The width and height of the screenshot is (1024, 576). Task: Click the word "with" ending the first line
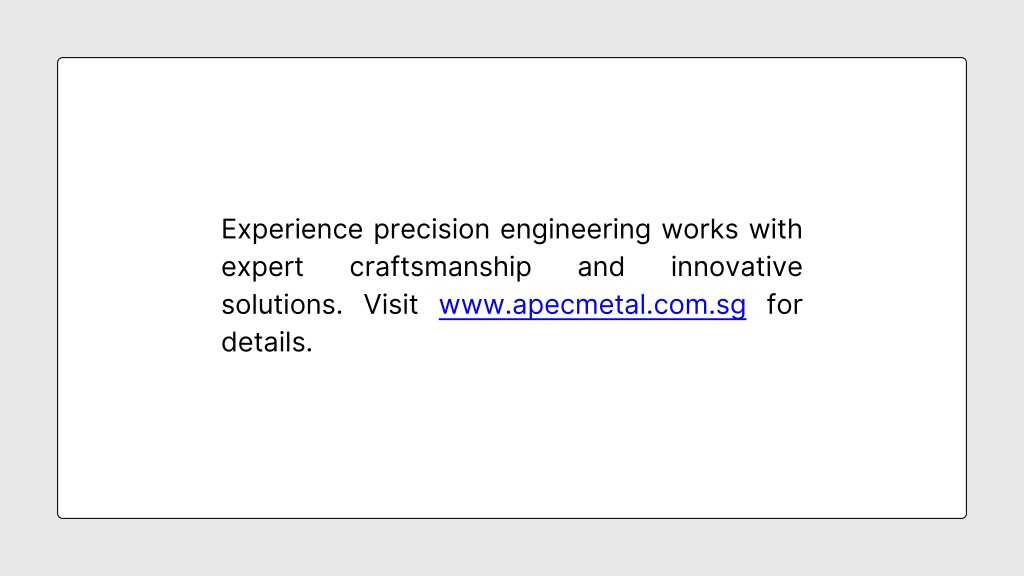pyautogui.click(x=776, y=229)
